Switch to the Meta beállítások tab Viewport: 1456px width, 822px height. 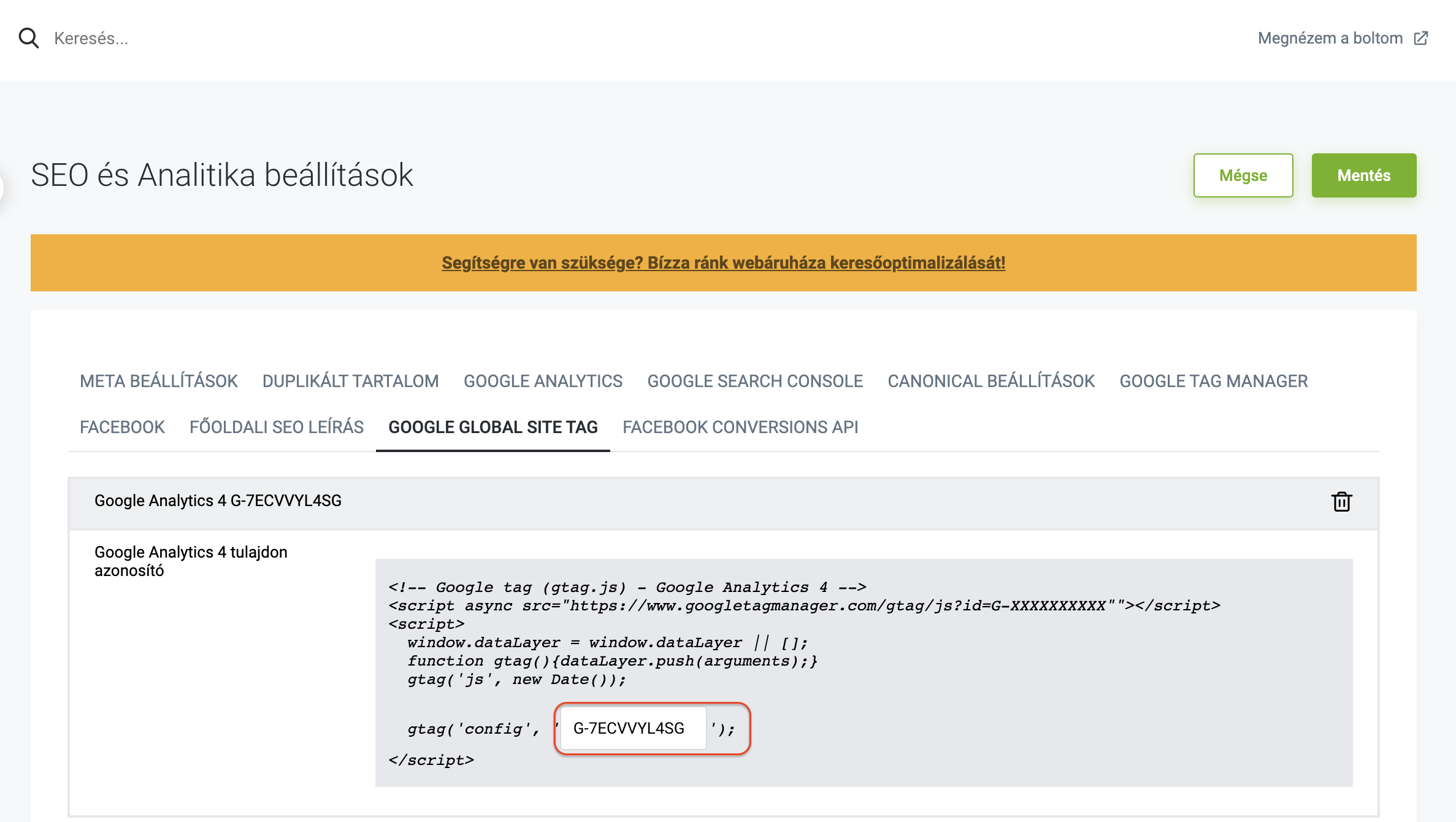159,381
